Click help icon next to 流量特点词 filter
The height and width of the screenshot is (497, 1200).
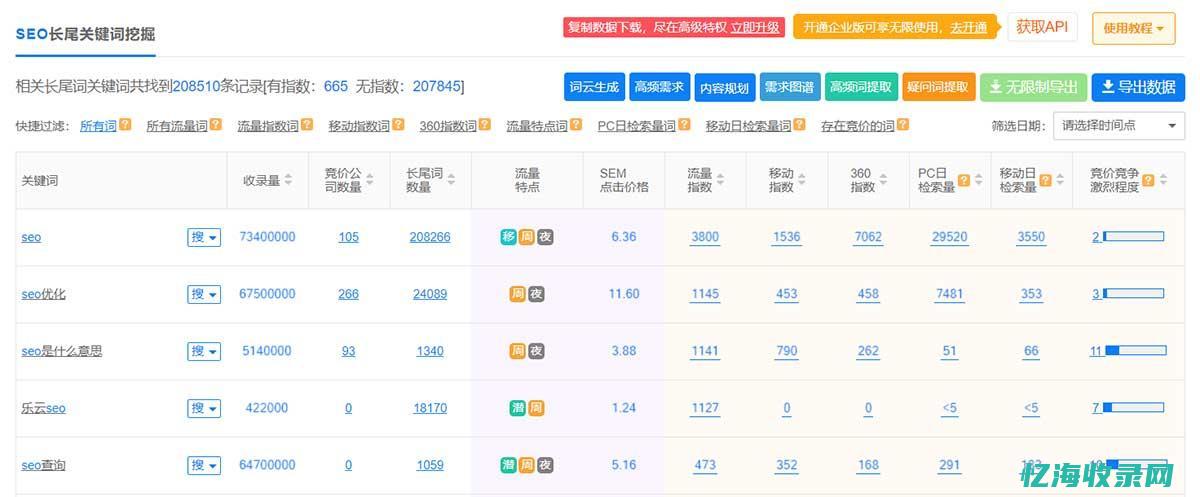tap(576, 125)
